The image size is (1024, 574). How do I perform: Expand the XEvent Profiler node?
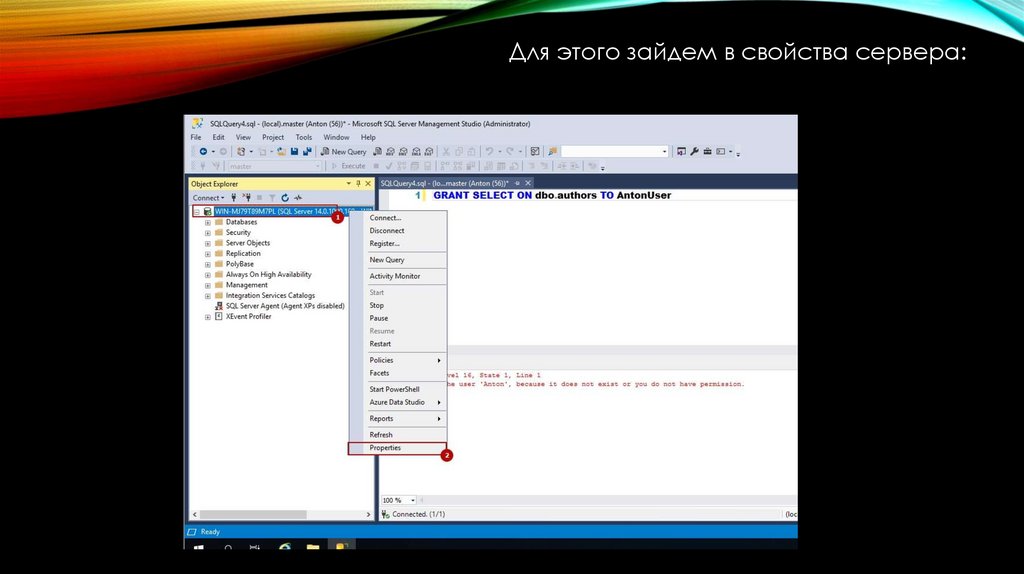(x=208, y=317)
